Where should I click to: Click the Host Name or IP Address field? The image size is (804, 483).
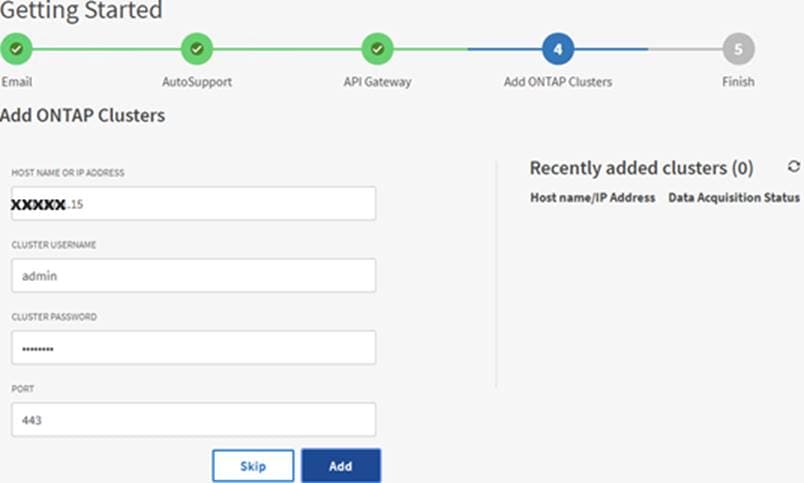194,204
